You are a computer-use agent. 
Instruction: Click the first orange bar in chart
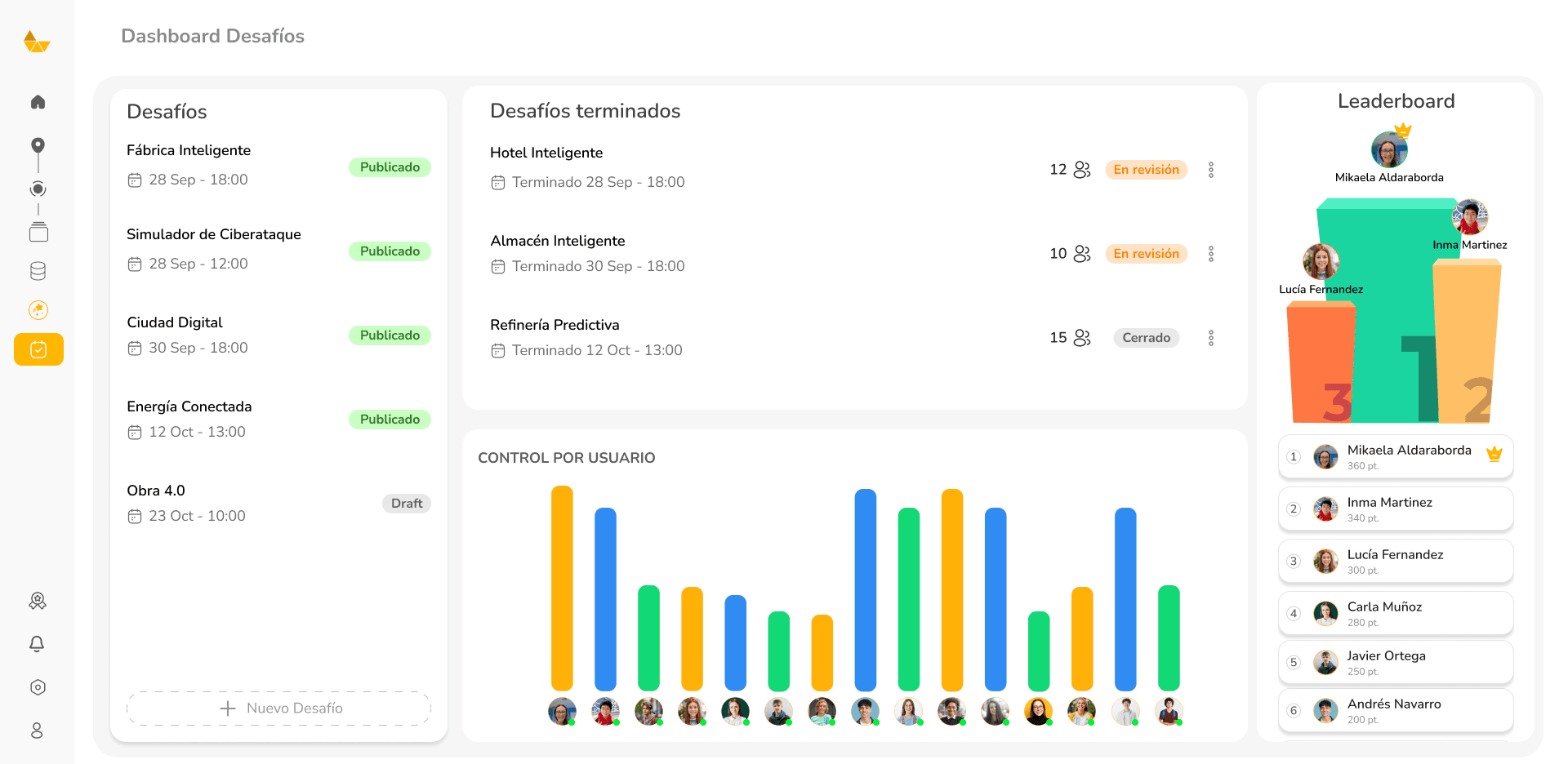[x=562, y=589]
